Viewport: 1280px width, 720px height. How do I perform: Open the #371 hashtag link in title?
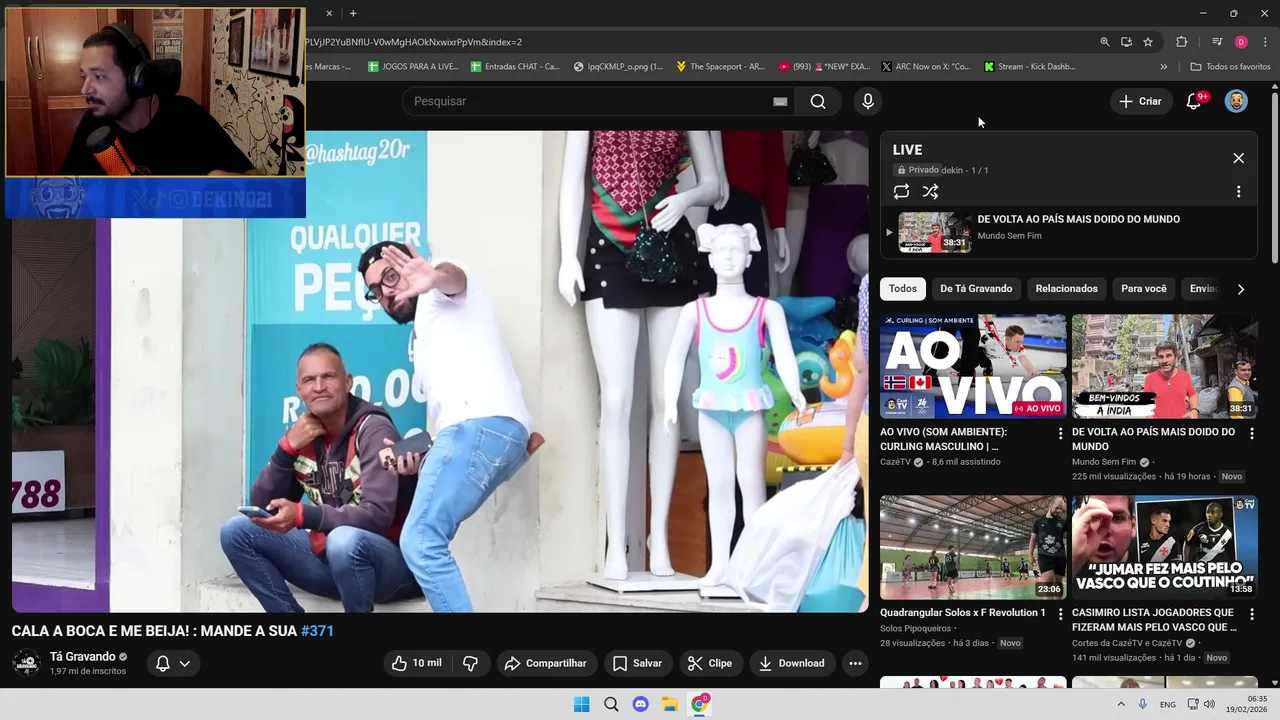point(317,631)
